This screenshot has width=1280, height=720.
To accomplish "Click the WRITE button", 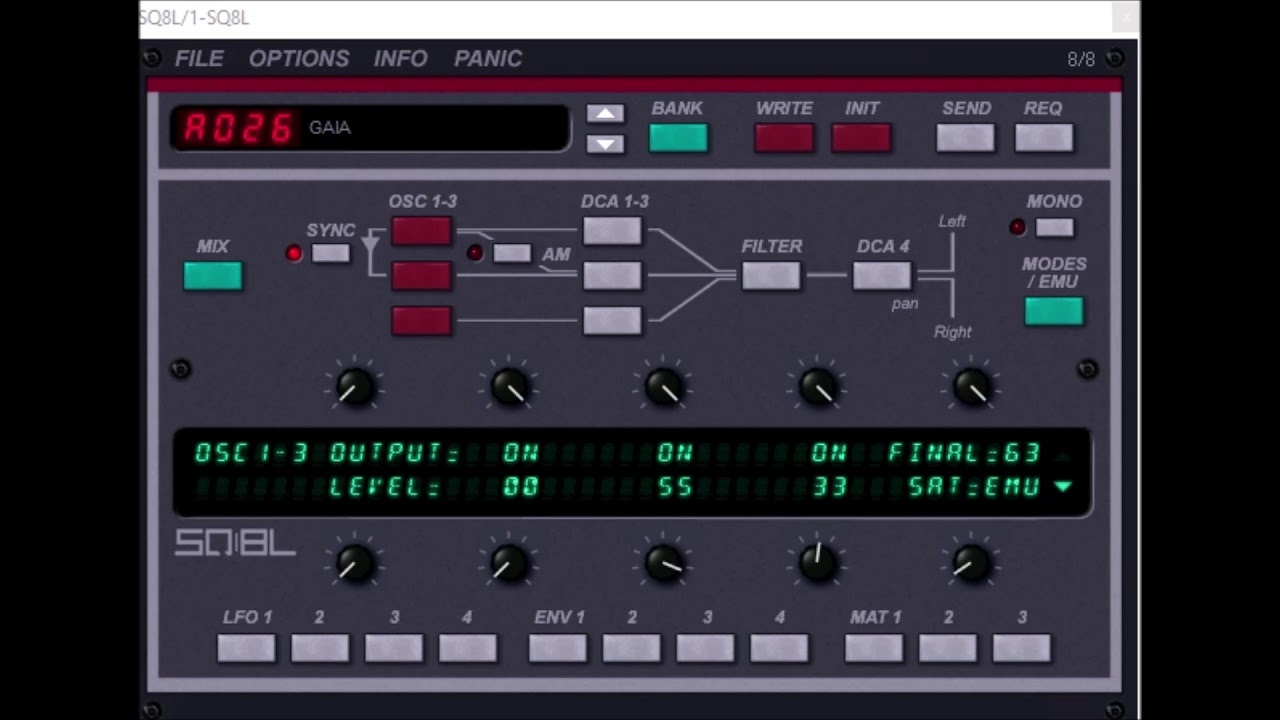I will (784, 137).
